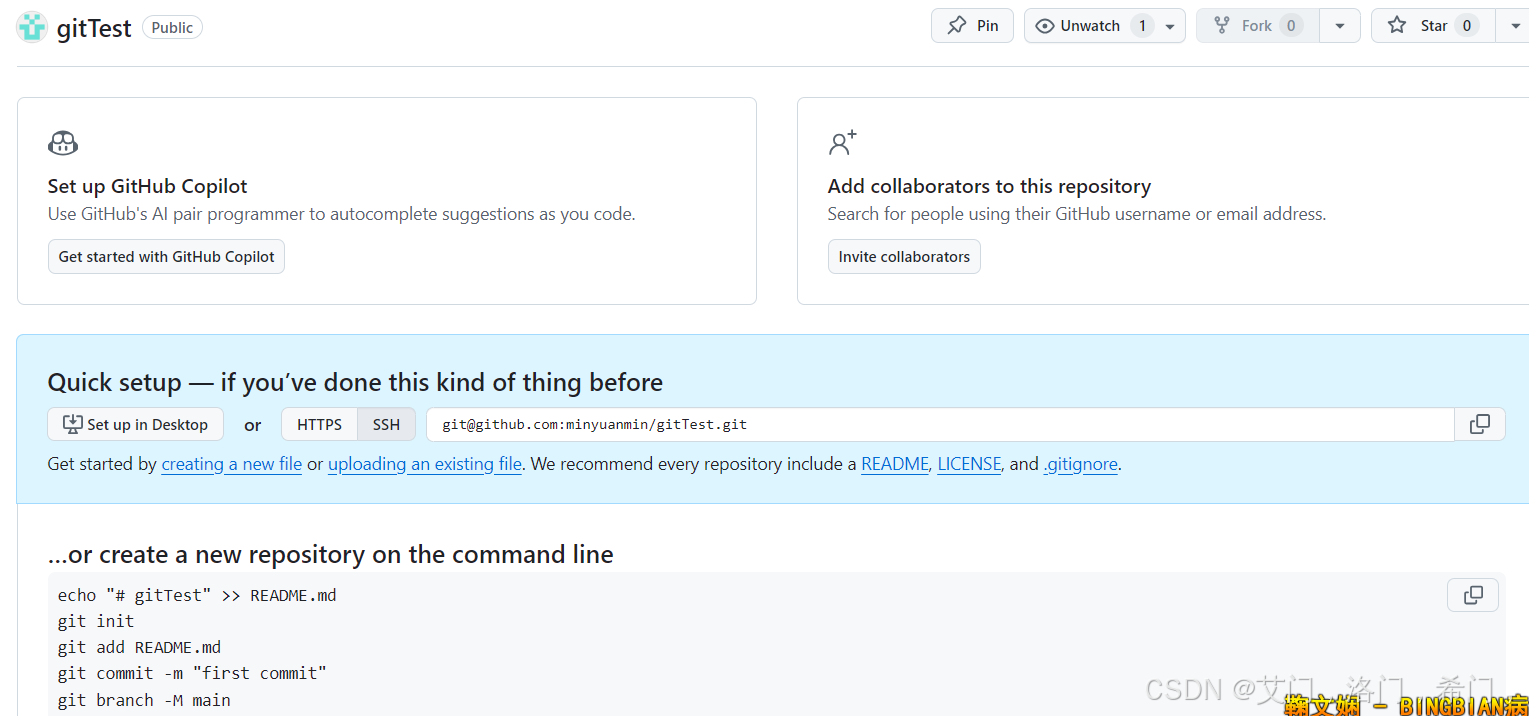
Task: Click the star count badge showing 0
Action: pyautogui.click(x=1467, y=26)
